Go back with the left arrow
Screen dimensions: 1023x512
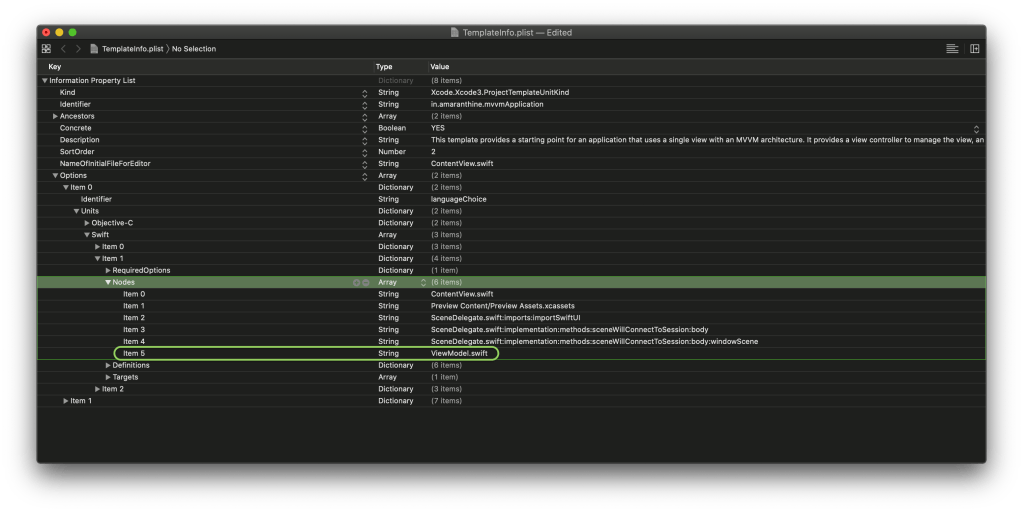(x=63, y=48)
